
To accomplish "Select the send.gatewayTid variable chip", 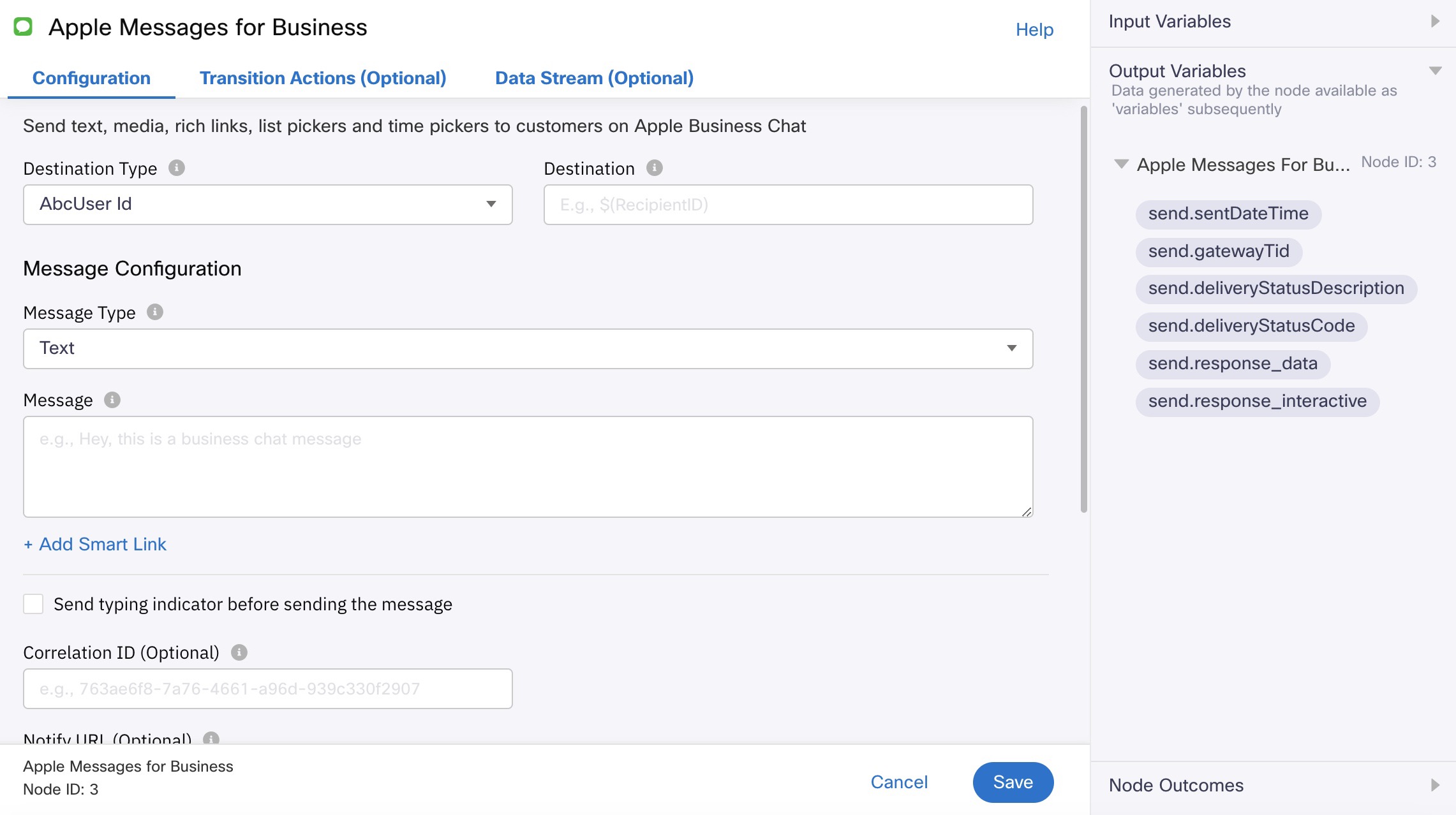I will pos(1219,251).
